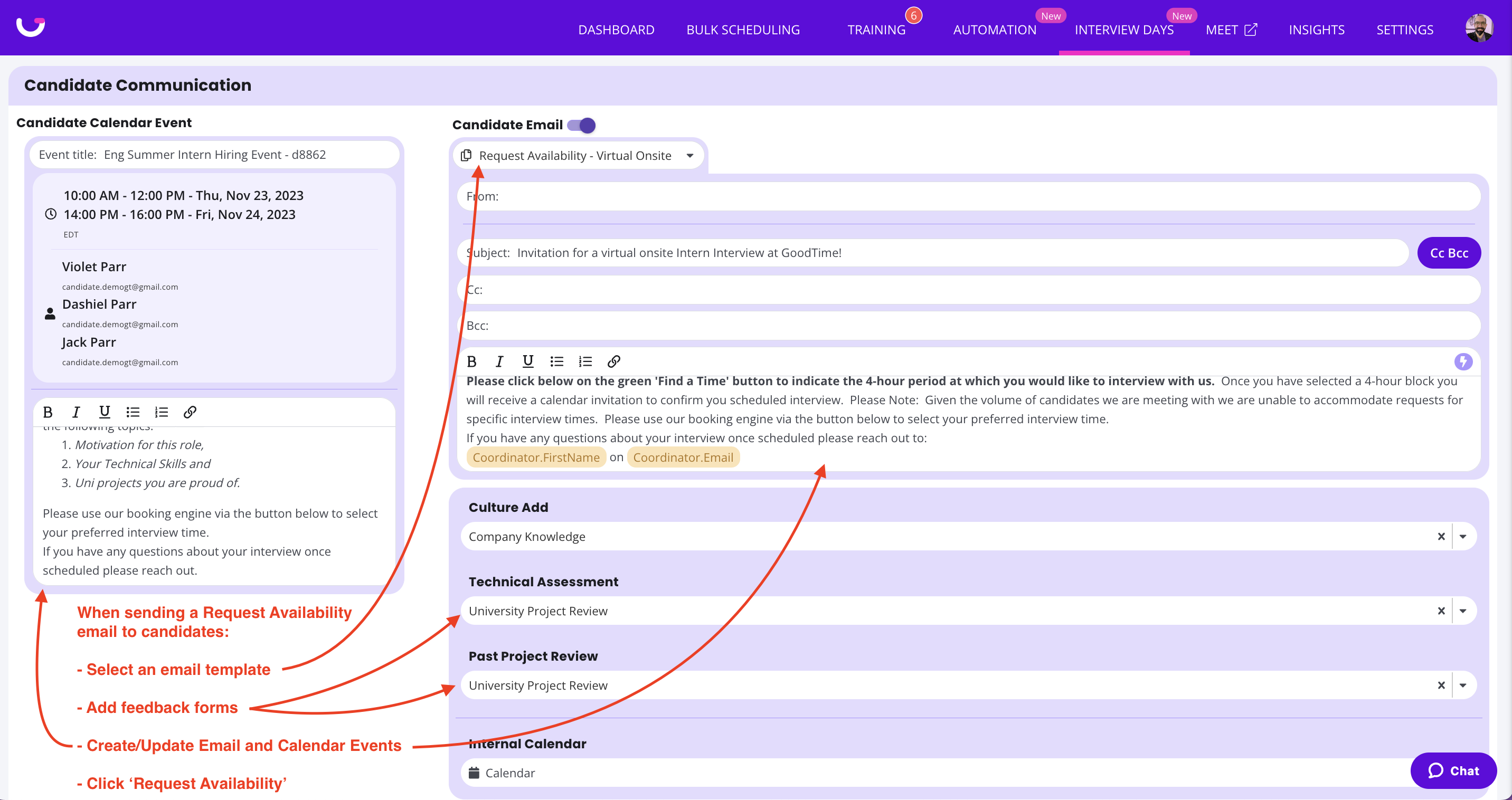1512x800 pixels.
Task: Clear Technical Assessment University Project Review
Action: tap(1441, 611)
